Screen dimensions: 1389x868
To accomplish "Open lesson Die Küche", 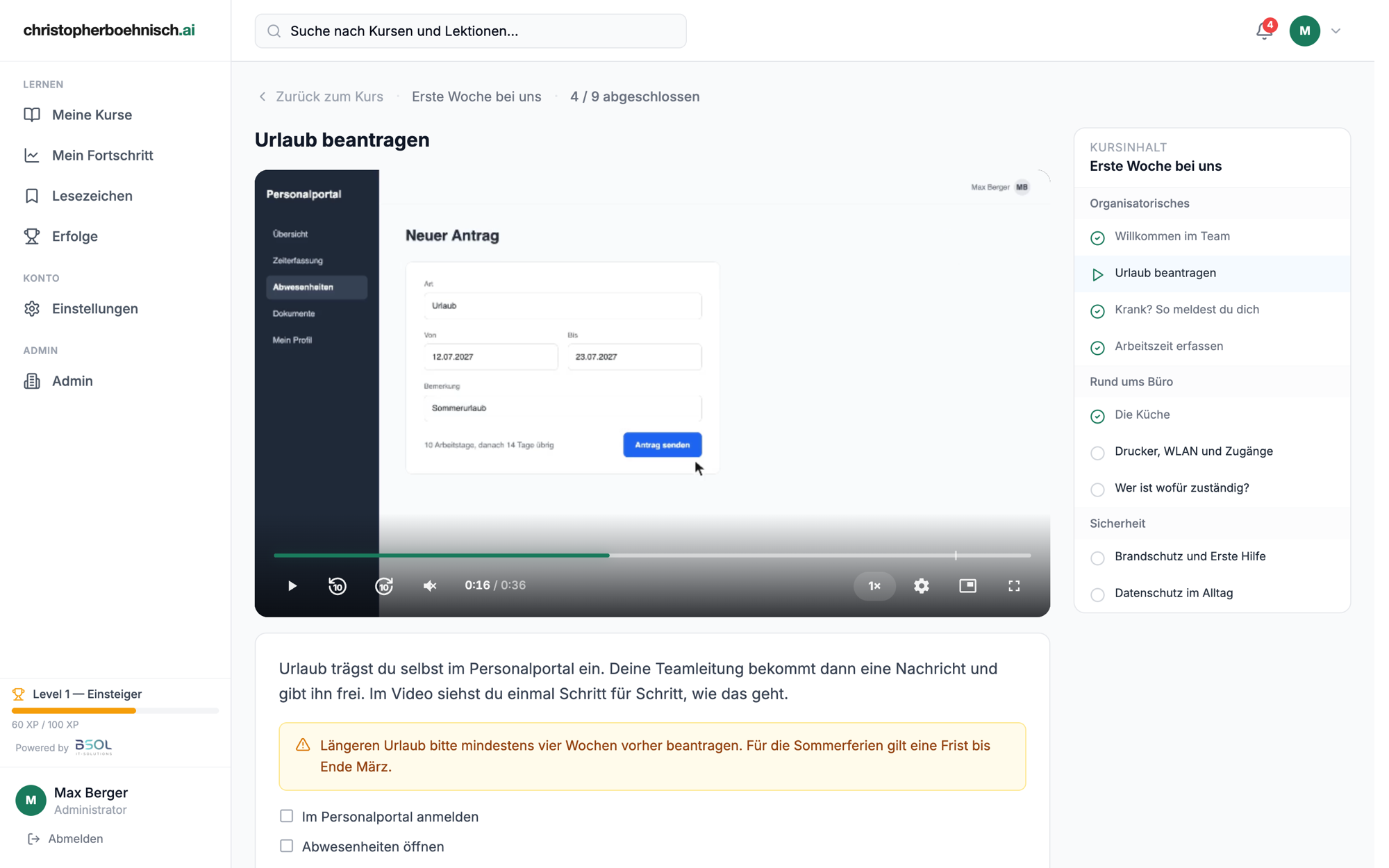I will point(1212,415).
